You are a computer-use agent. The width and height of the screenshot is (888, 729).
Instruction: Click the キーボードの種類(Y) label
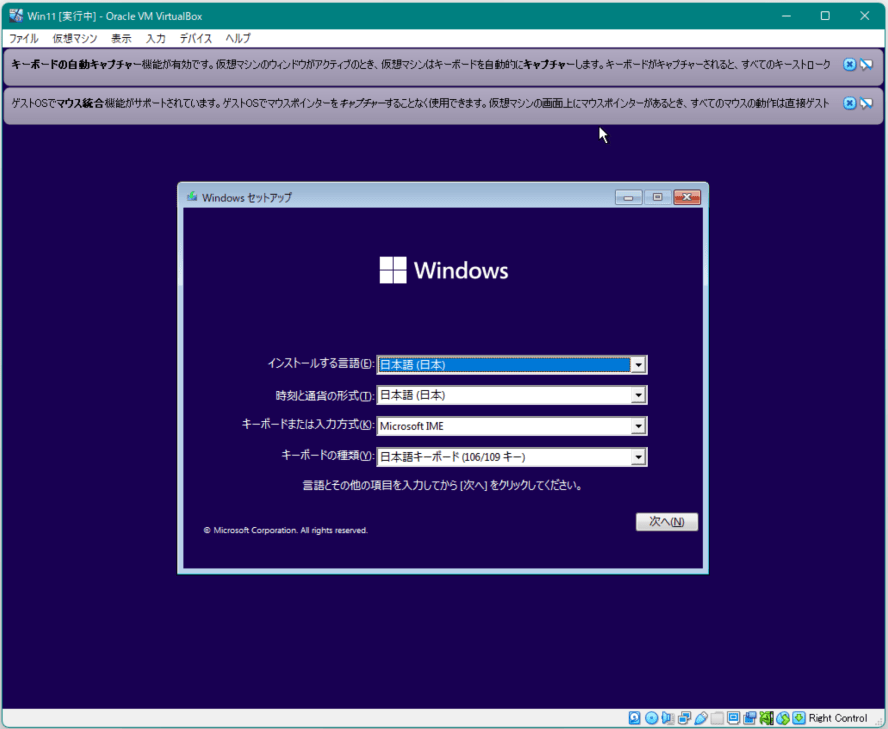[328, 455]
